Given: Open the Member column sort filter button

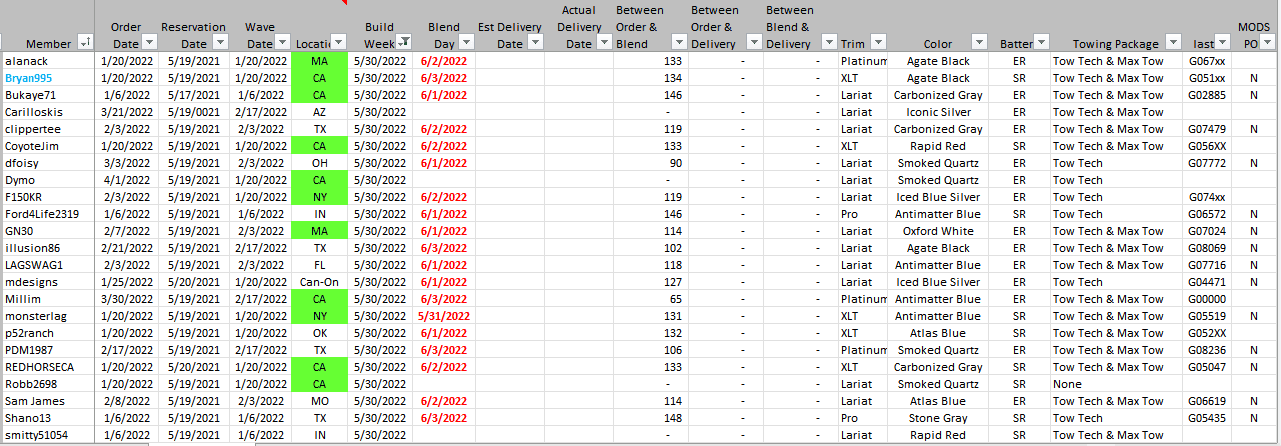Looking at the screenshot, I should pos(84,42).
